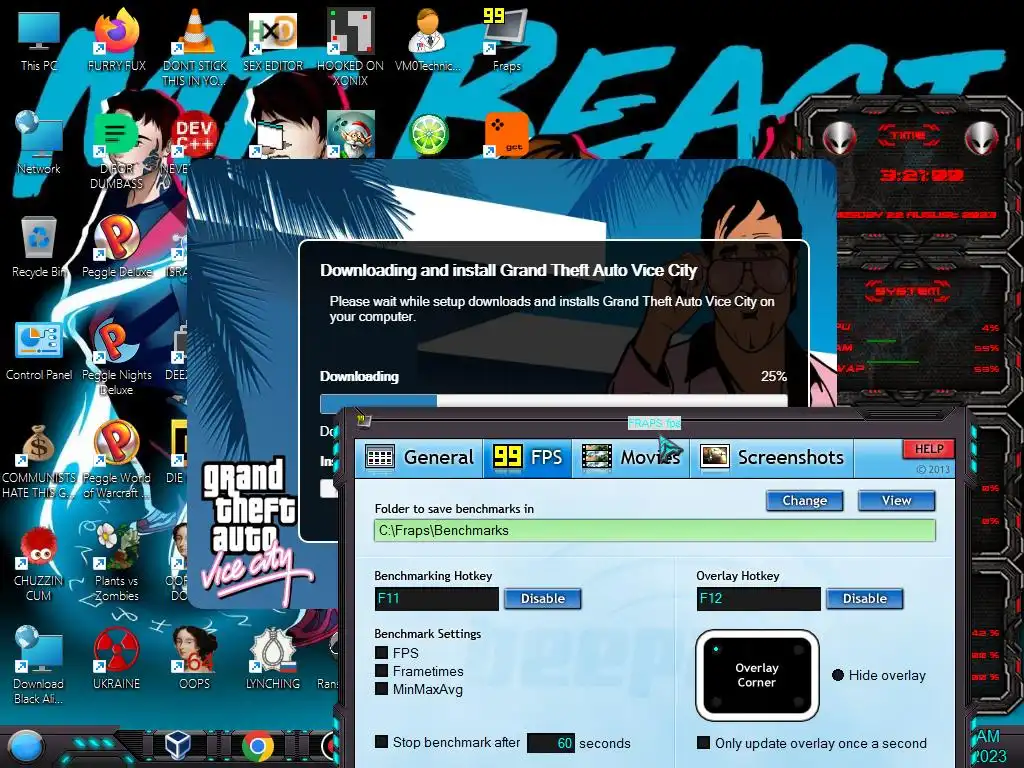Click the stop benchmark seconds field

tap(551, 743)
